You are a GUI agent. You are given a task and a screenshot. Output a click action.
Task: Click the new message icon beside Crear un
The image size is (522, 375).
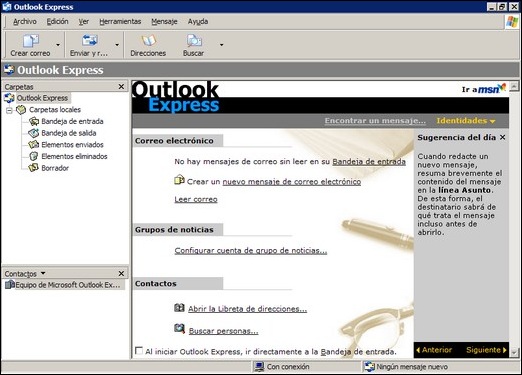point(179,180)
